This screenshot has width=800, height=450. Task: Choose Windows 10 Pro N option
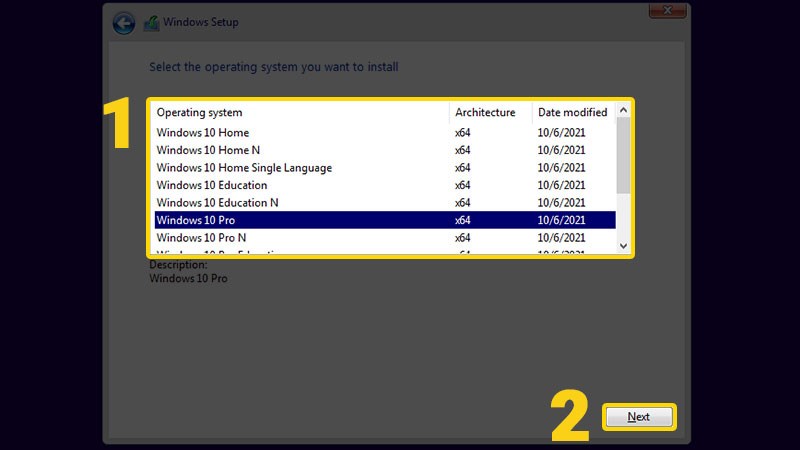(x=385, y=238)
